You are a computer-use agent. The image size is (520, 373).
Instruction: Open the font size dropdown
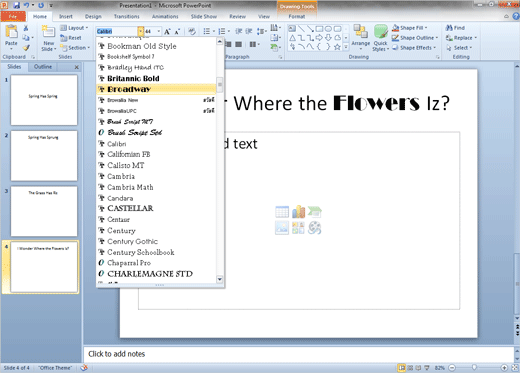pyautogui.click(x=159, y=31)
